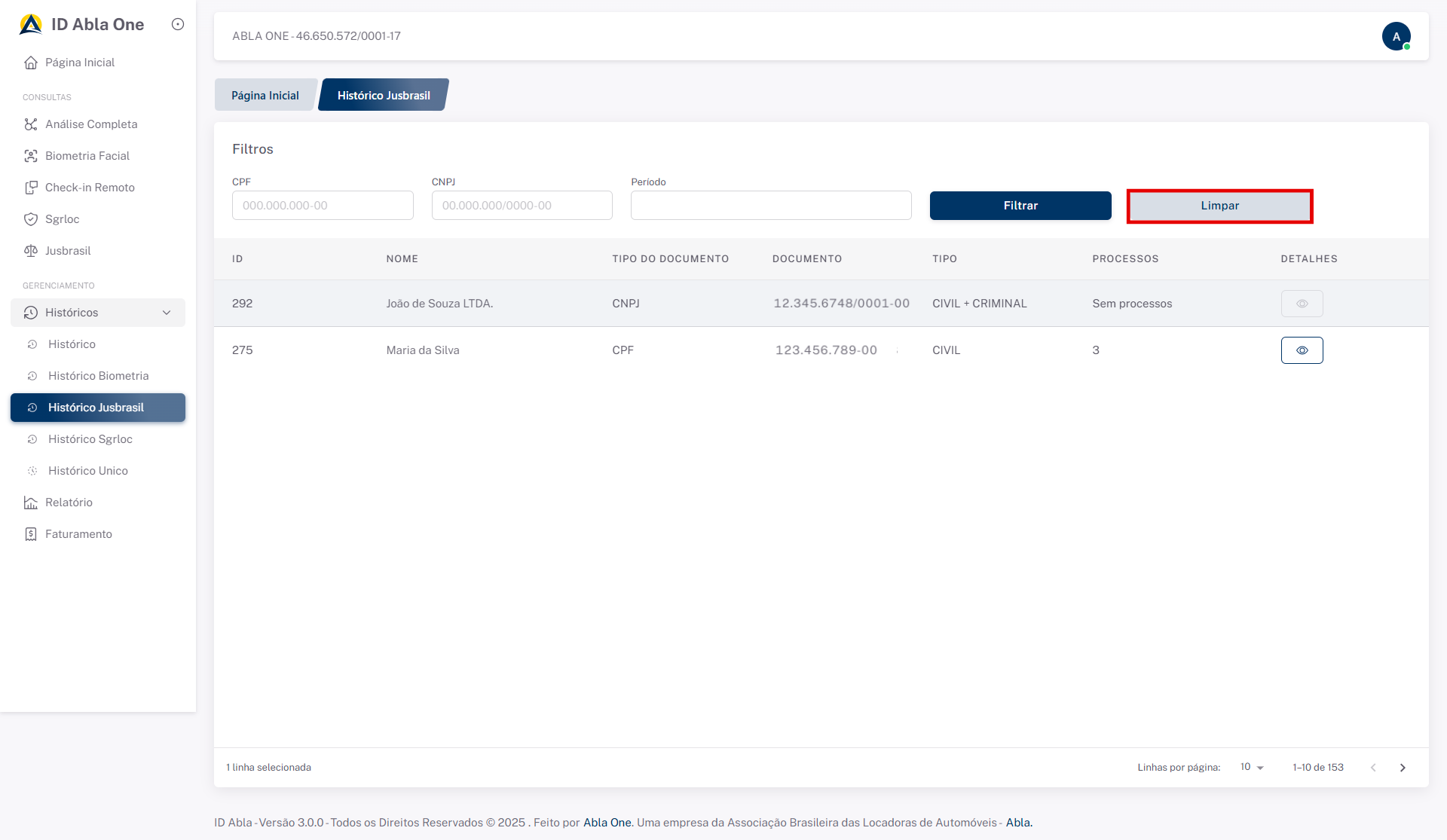1447x840 pixels.
Task: Open the Sgrloc shield icon
Action: point(31,219)
